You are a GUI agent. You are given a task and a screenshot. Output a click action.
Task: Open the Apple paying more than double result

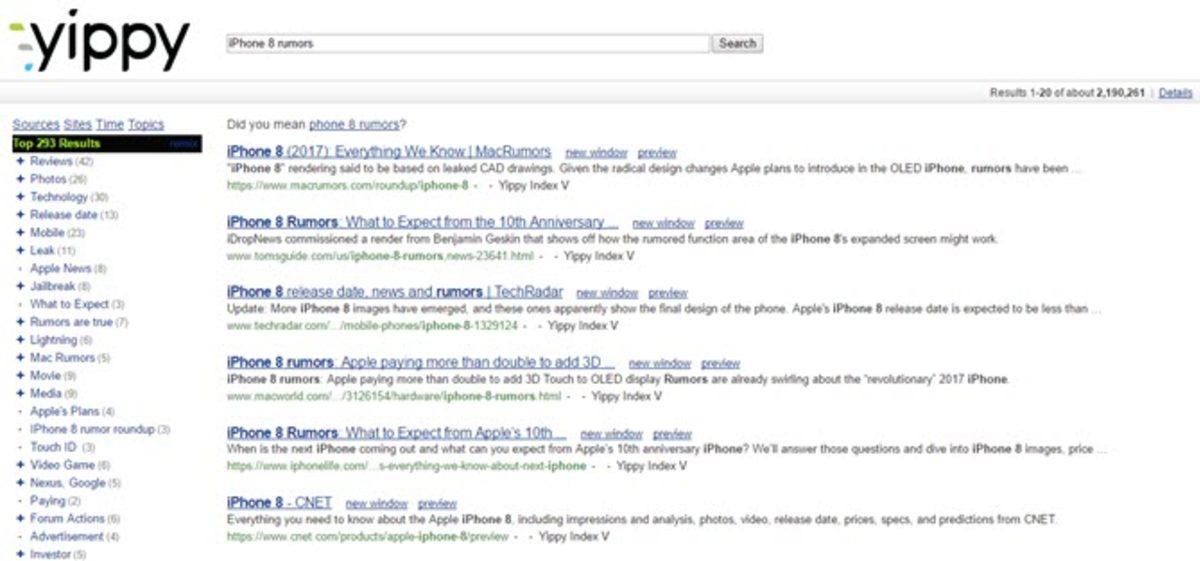pos(421,362)
